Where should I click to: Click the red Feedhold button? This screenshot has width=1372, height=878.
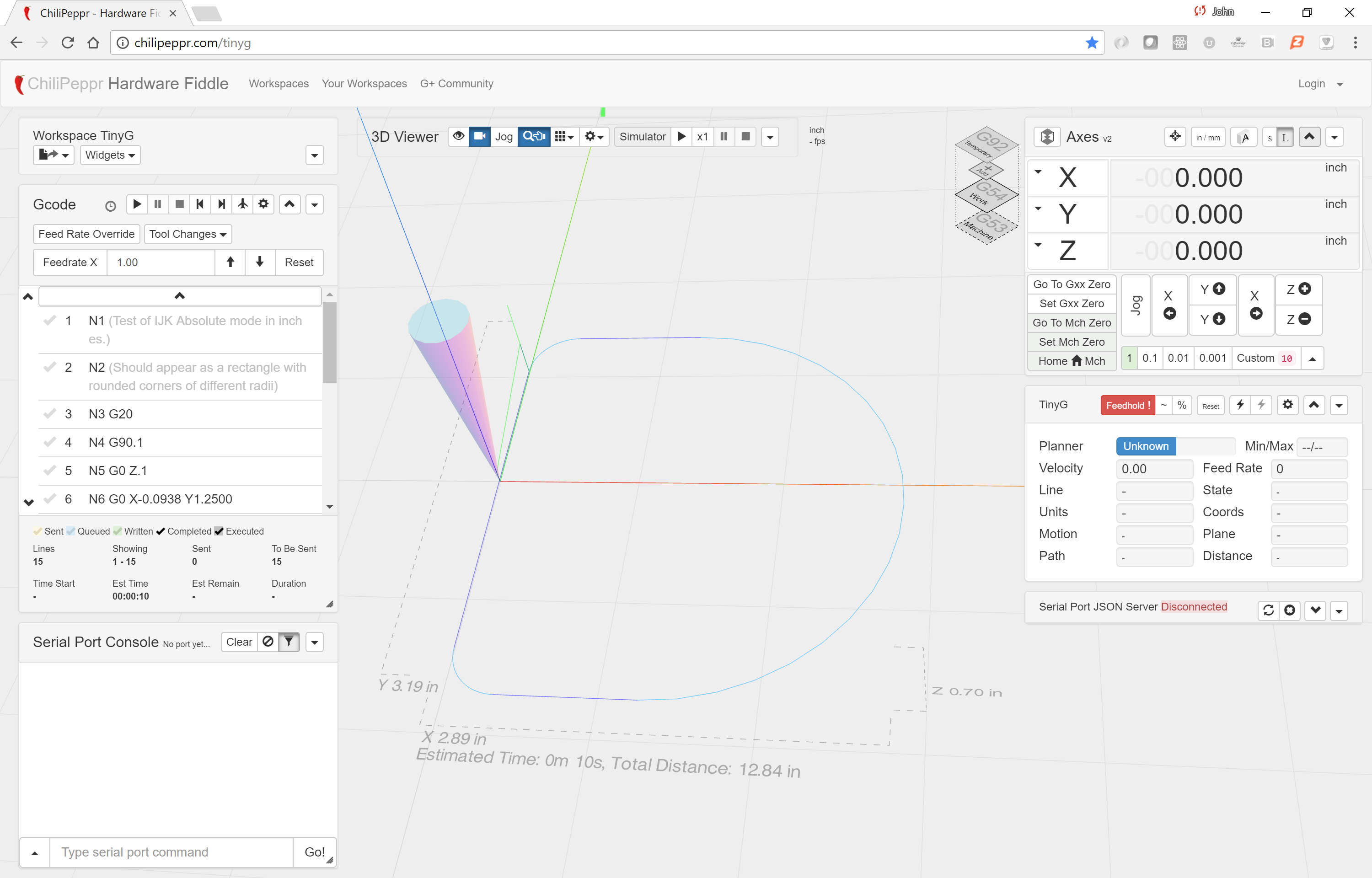pos(1127,405)
